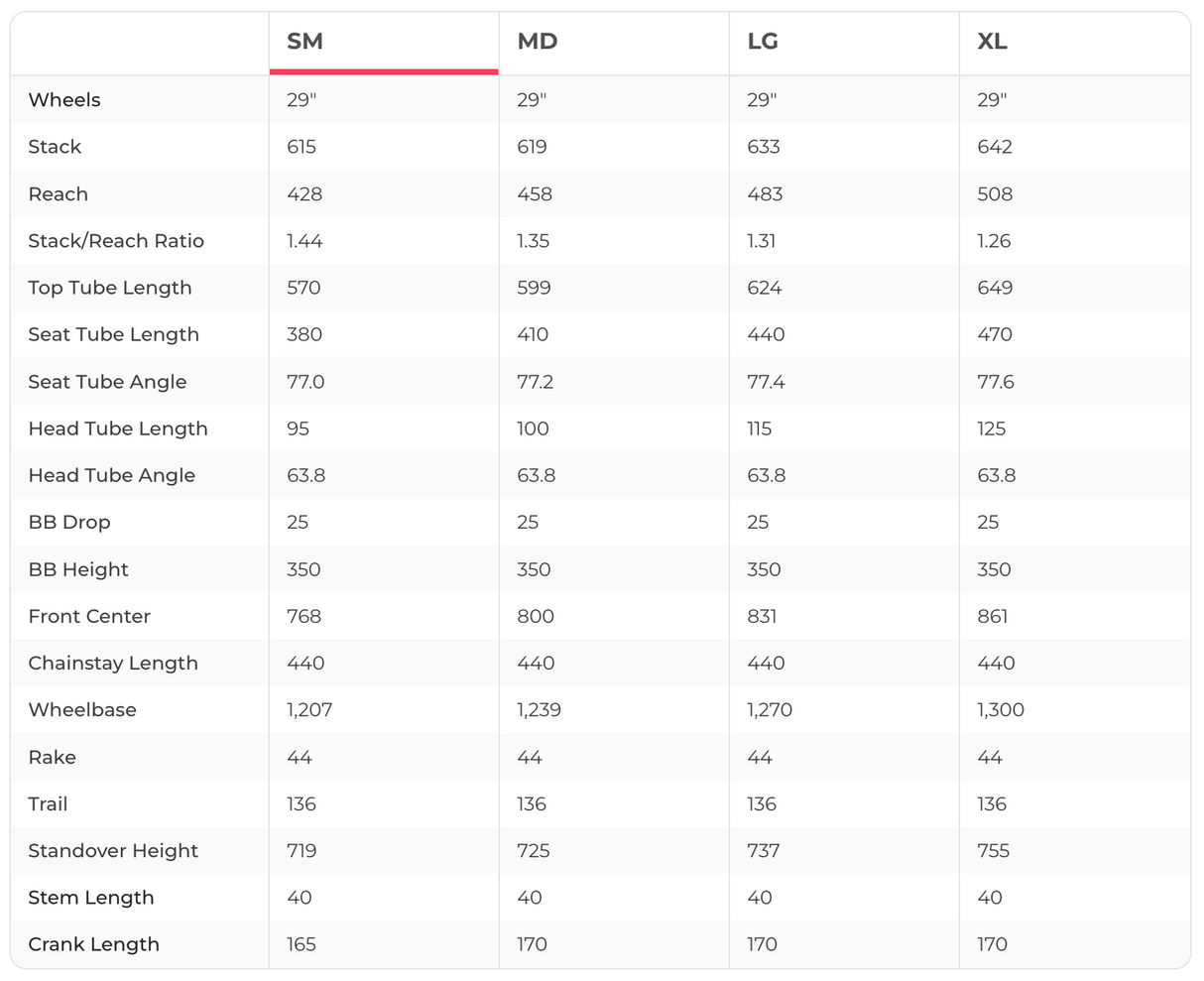Click the Stack/Reach Ratio label
Image resolution: width=1204 pixels, height=981 pixels.
[116, 241]
